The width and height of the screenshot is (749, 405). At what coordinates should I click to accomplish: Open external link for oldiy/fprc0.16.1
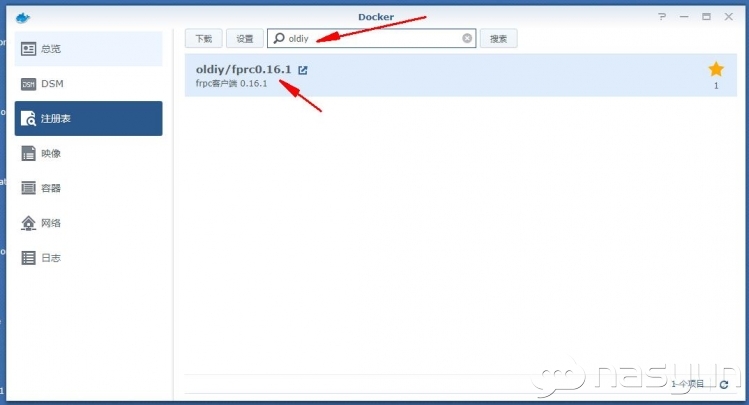click(x=303, y=70)
